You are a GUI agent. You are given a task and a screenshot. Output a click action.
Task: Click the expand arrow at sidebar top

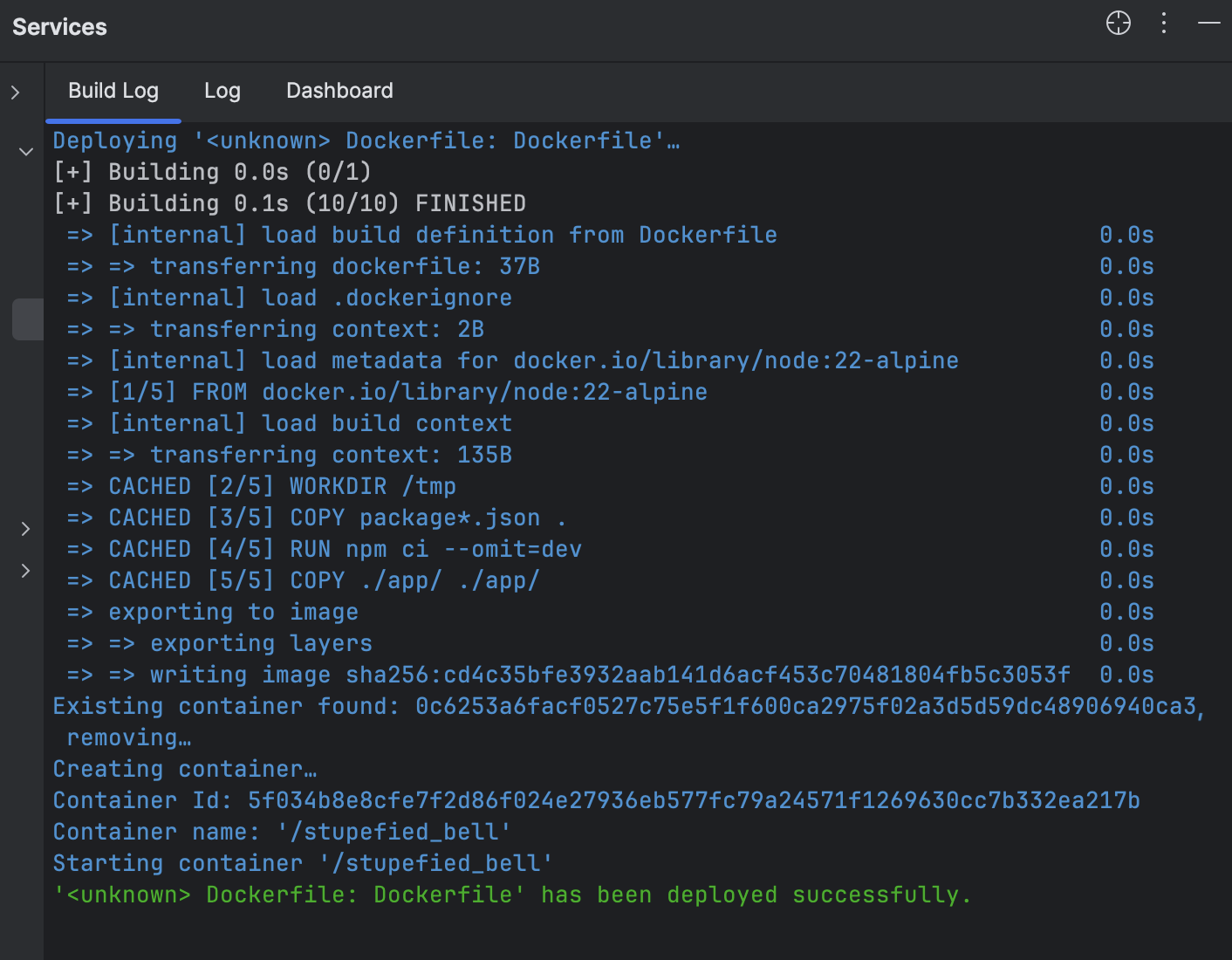pos(16,91)
